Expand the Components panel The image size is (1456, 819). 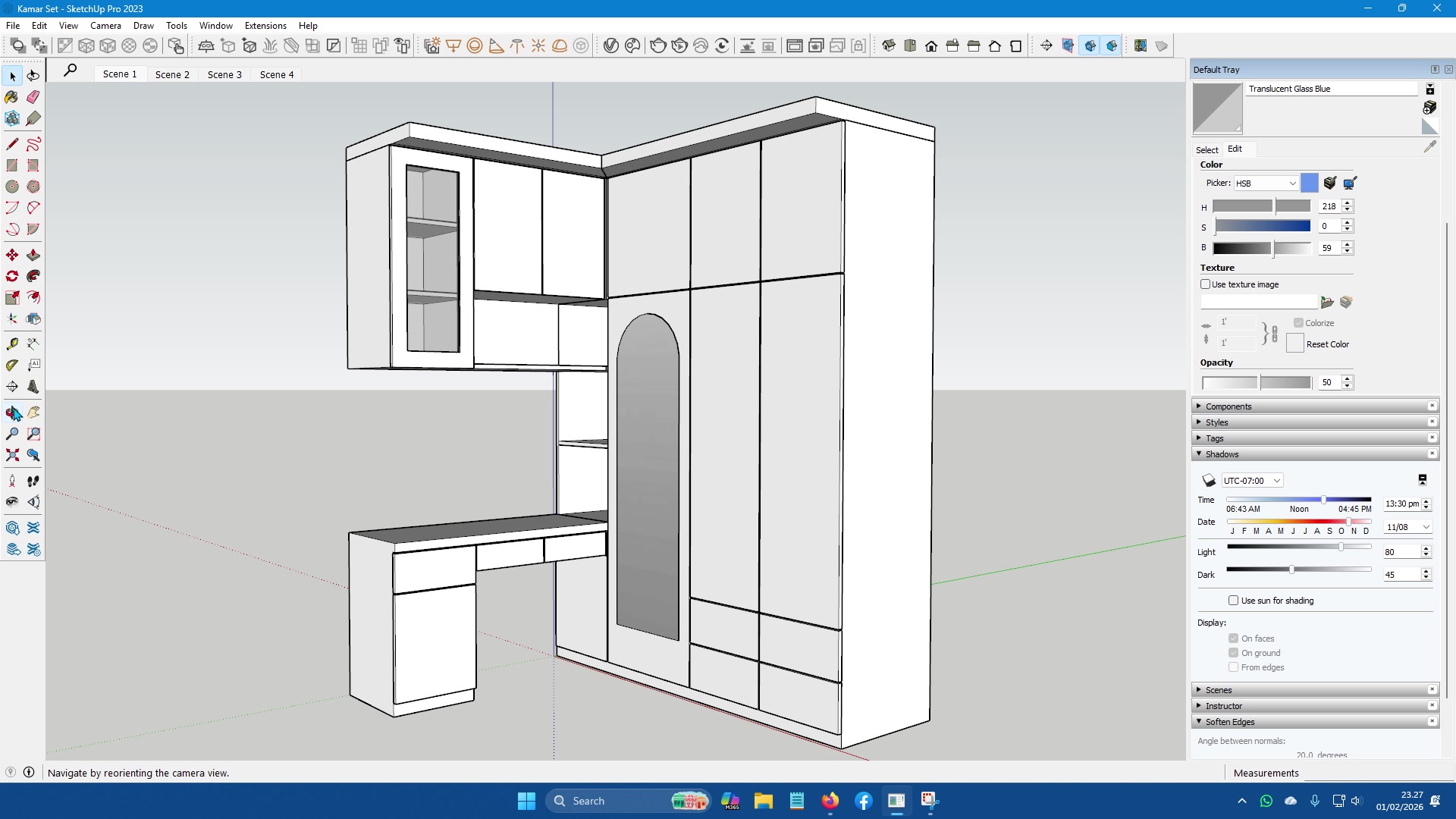1315,406
